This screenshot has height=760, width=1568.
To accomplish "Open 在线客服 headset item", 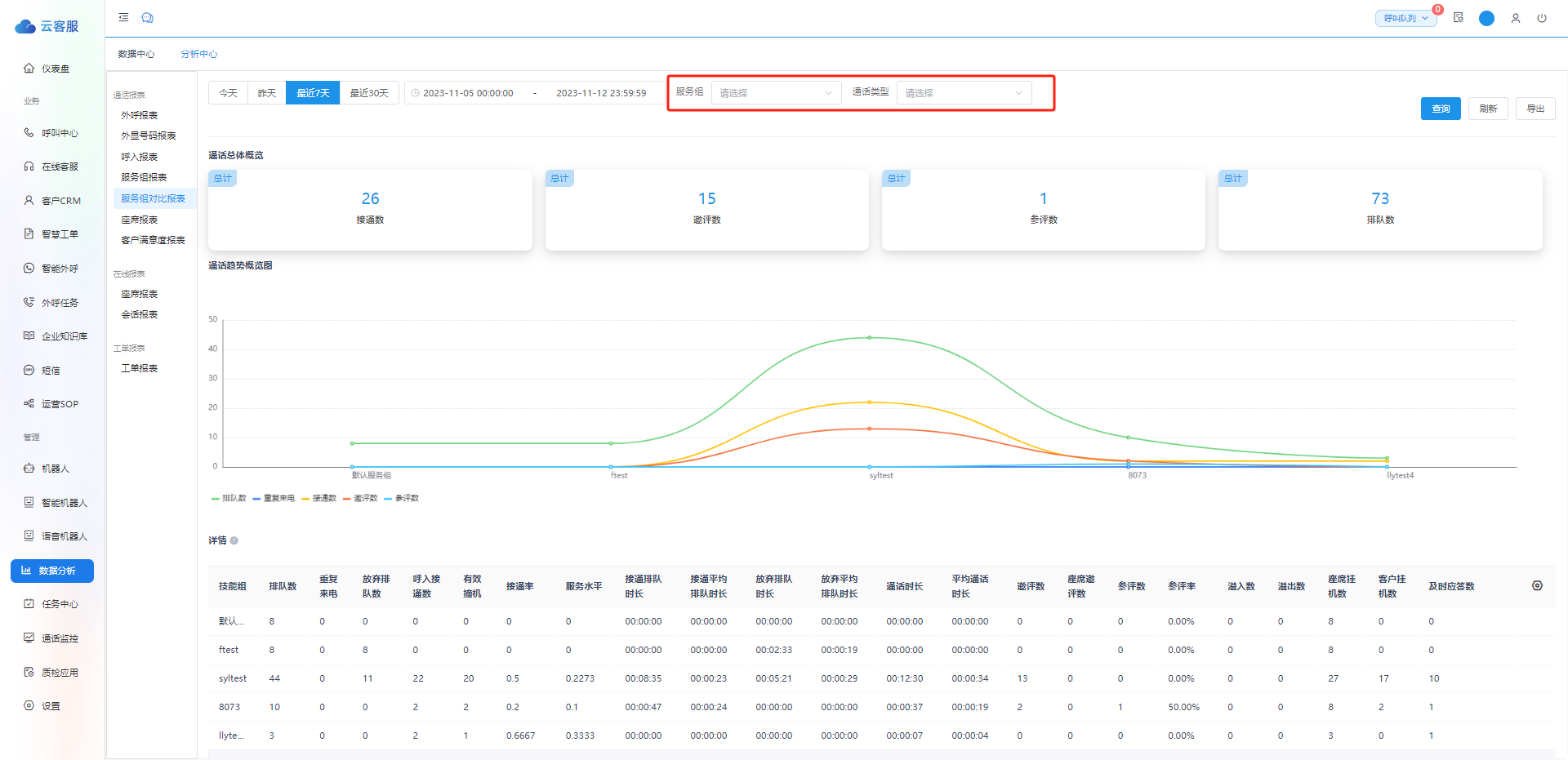I will click(52, 167).
